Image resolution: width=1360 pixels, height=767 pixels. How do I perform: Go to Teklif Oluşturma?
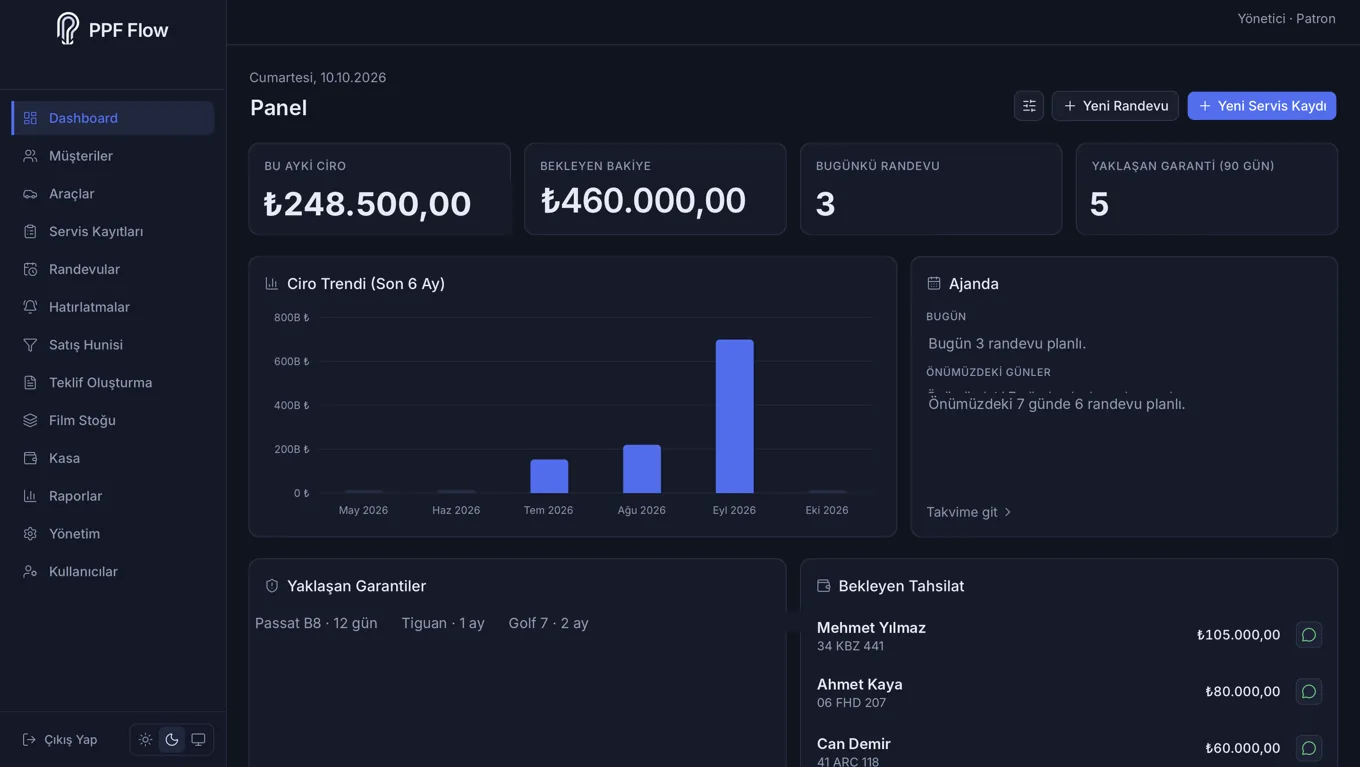pyautogui.click(x=113, y=383)
